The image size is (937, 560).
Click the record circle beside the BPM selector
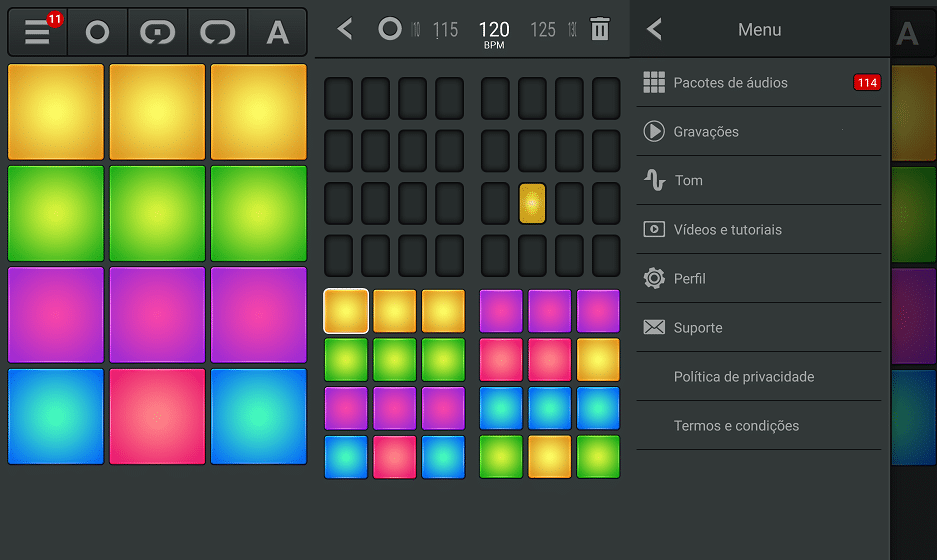(x=389, y=30)
